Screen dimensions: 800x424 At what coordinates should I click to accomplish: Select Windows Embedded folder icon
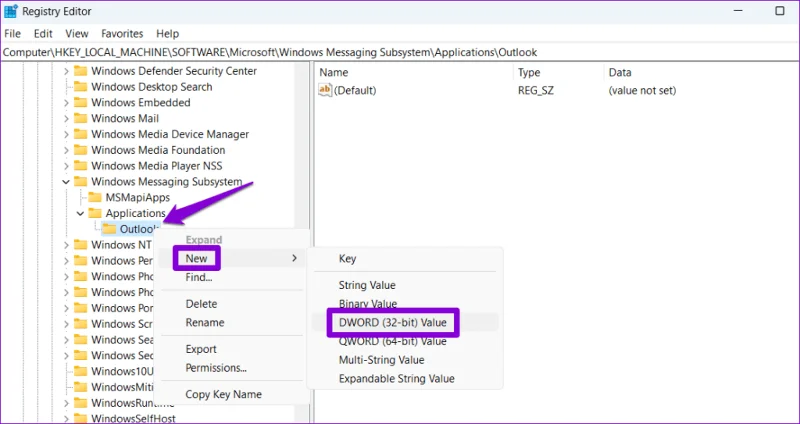pos(81,103)
